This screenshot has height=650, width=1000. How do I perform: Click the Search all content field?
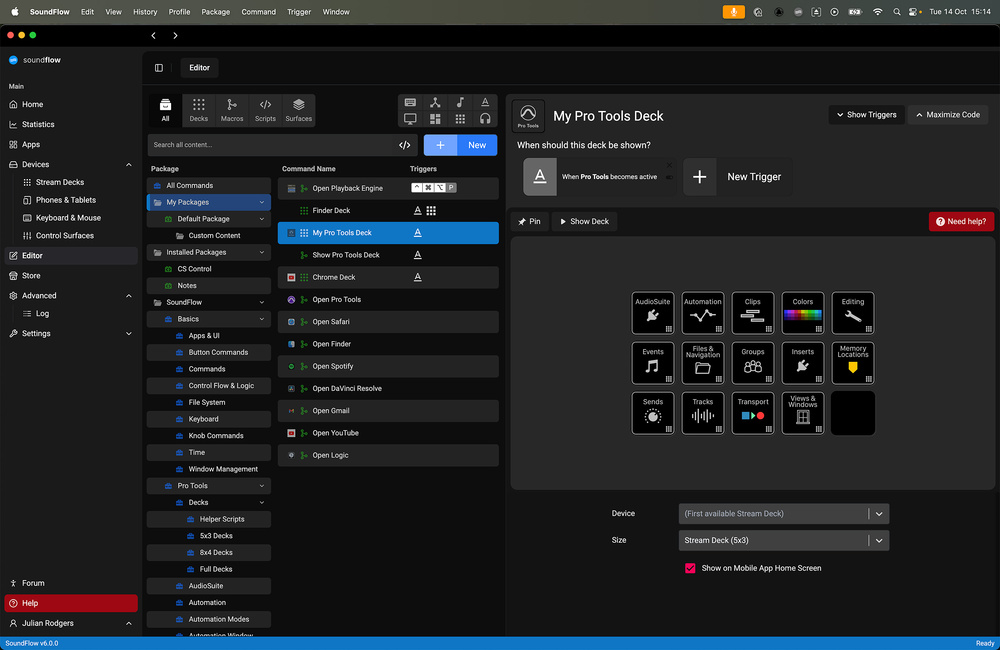click(270, 145)
